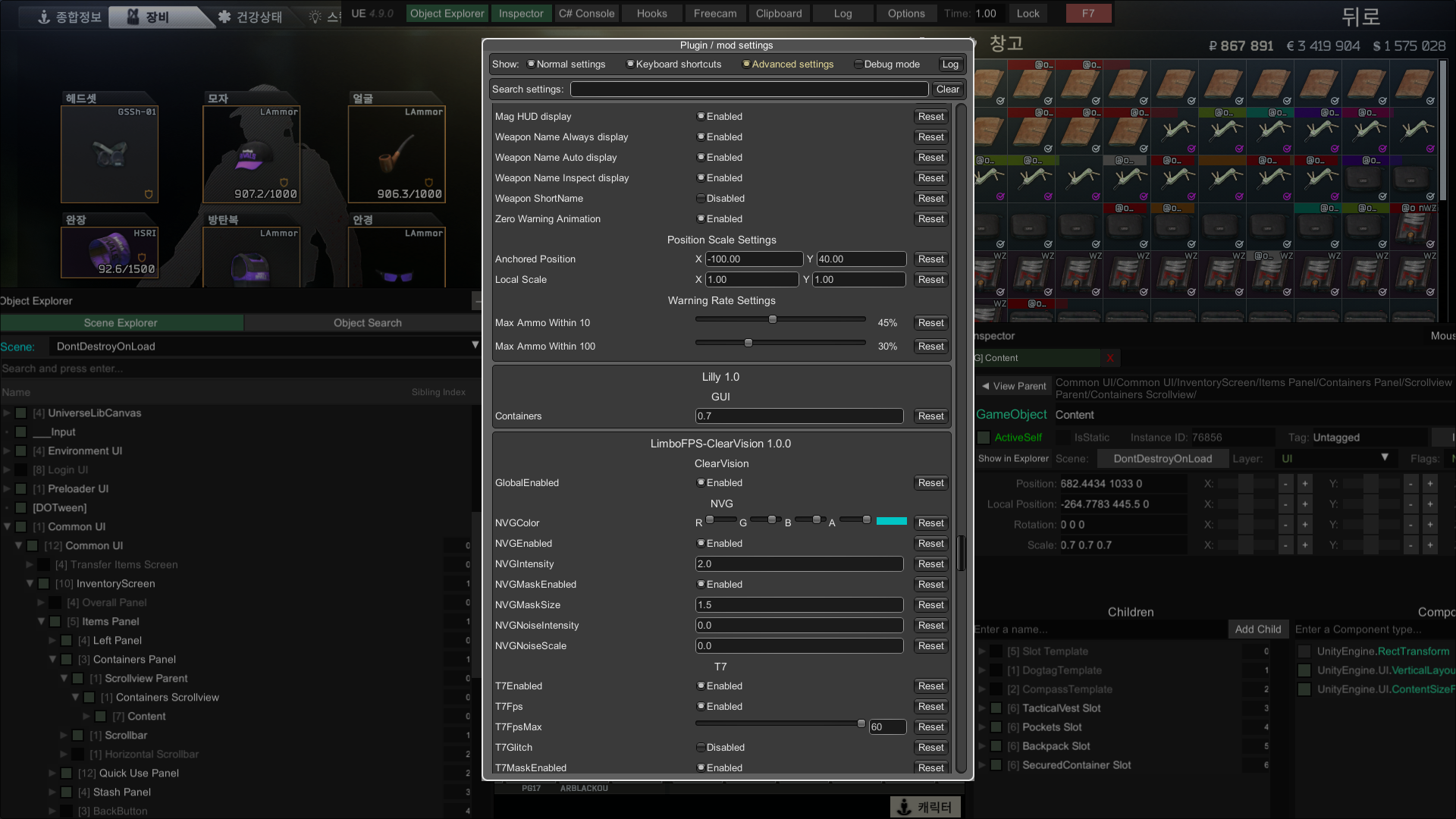
Task: Click the Max Ammo Within 10 slider
Action: coord(780,319)
